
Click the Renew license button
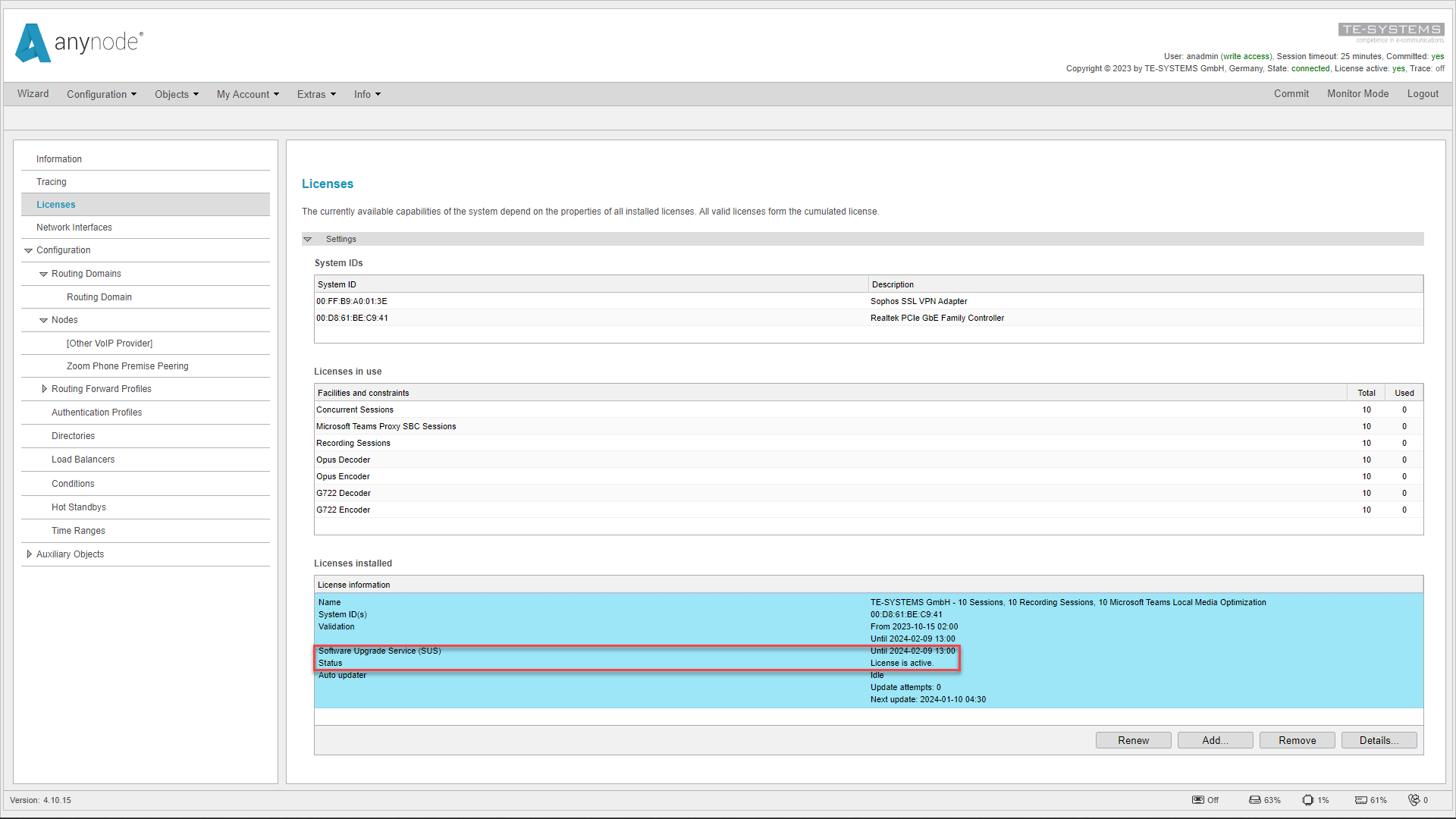click(x=1133, y=740)
